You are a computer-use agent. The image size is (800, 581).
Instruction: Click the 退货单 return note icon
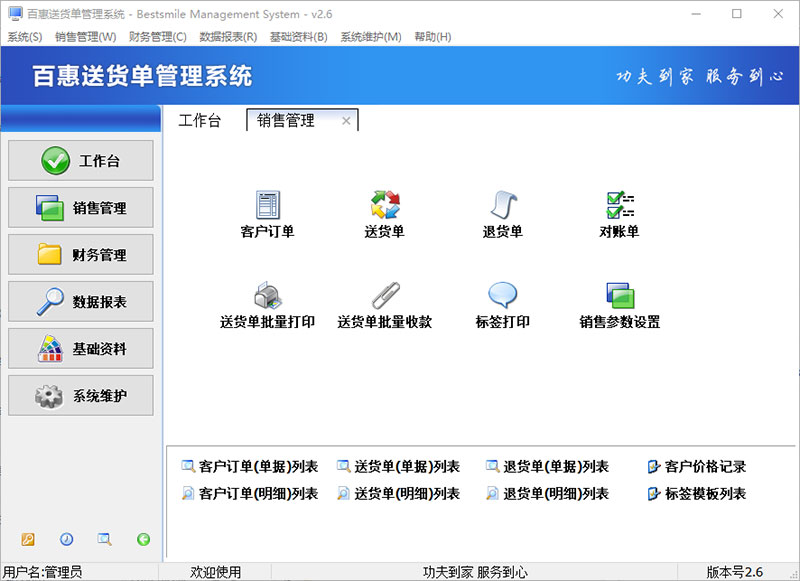click(x=503, y=206)
